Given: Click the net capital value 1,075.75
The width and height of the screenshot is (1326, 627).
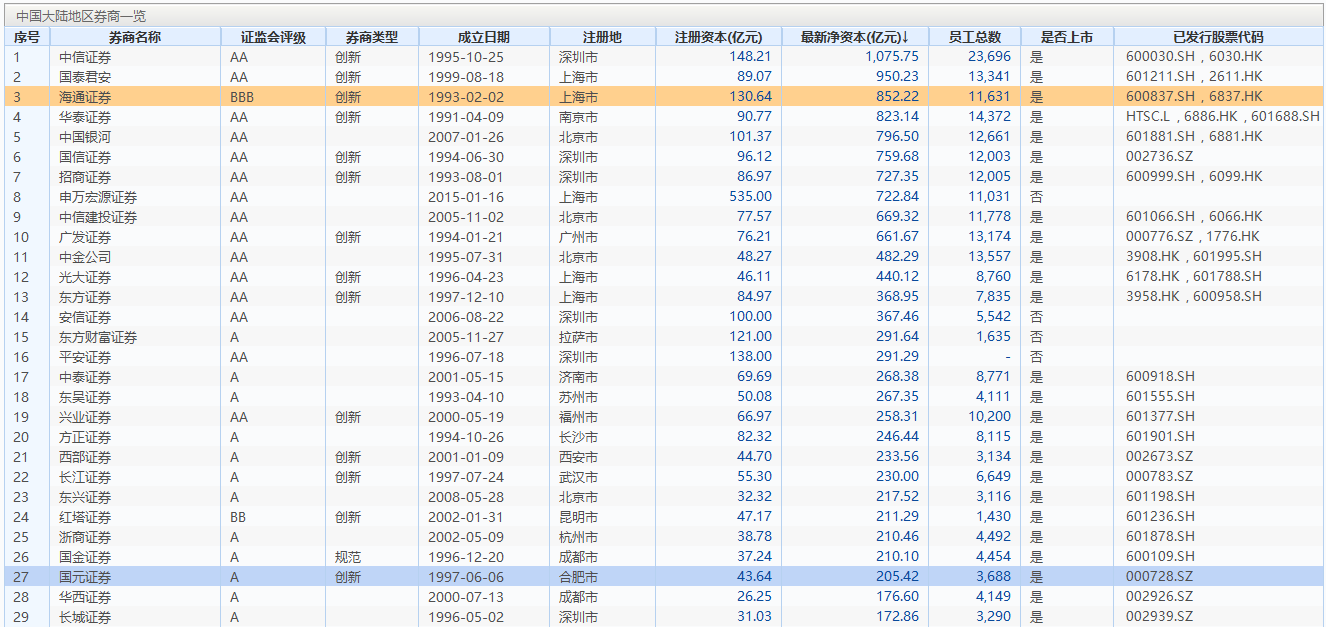Looking at the screenshot, I should tap(892, 57).
